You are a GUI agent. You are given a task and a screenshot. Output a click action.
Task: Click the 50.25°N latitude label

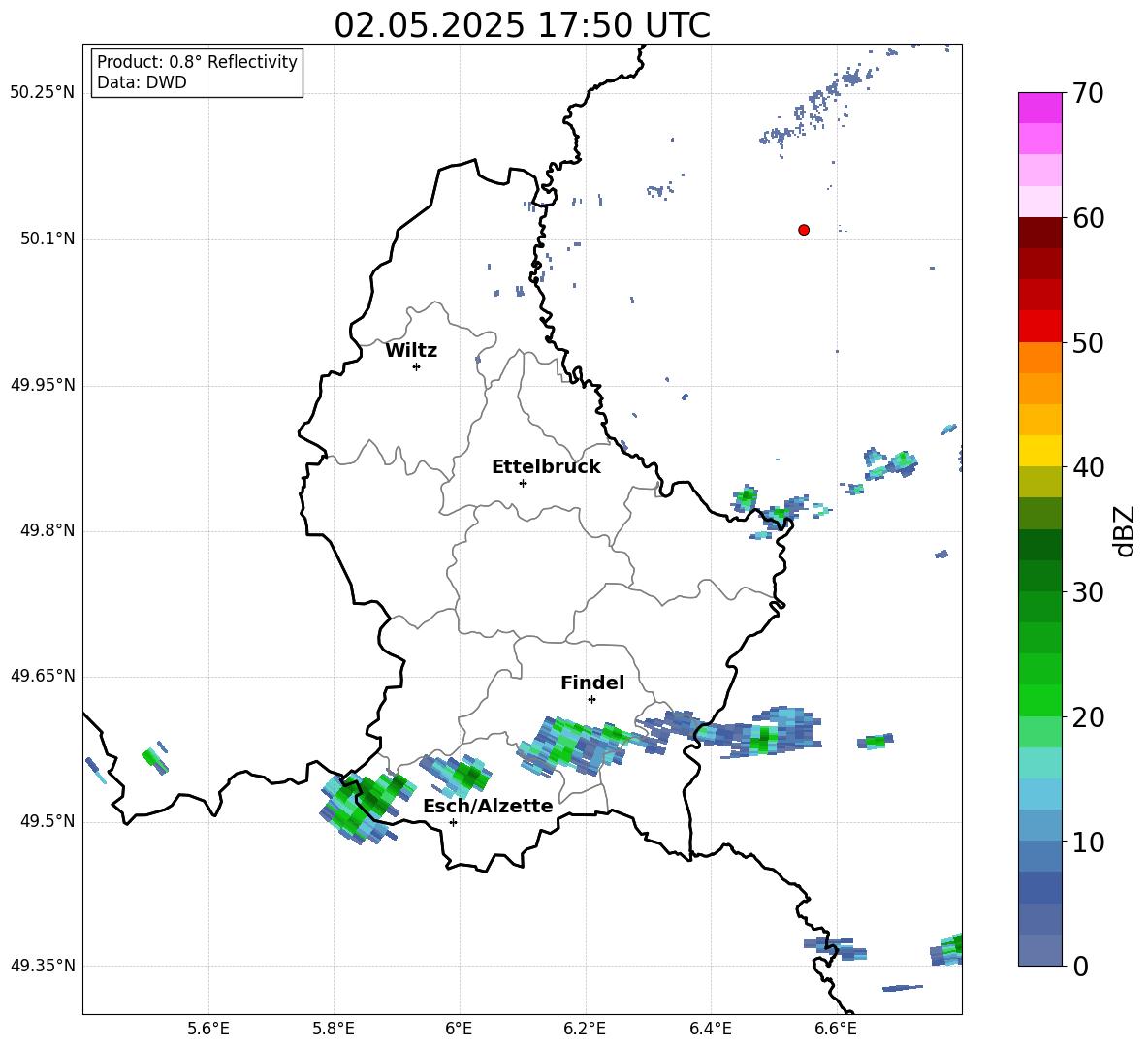coord(43,93)
